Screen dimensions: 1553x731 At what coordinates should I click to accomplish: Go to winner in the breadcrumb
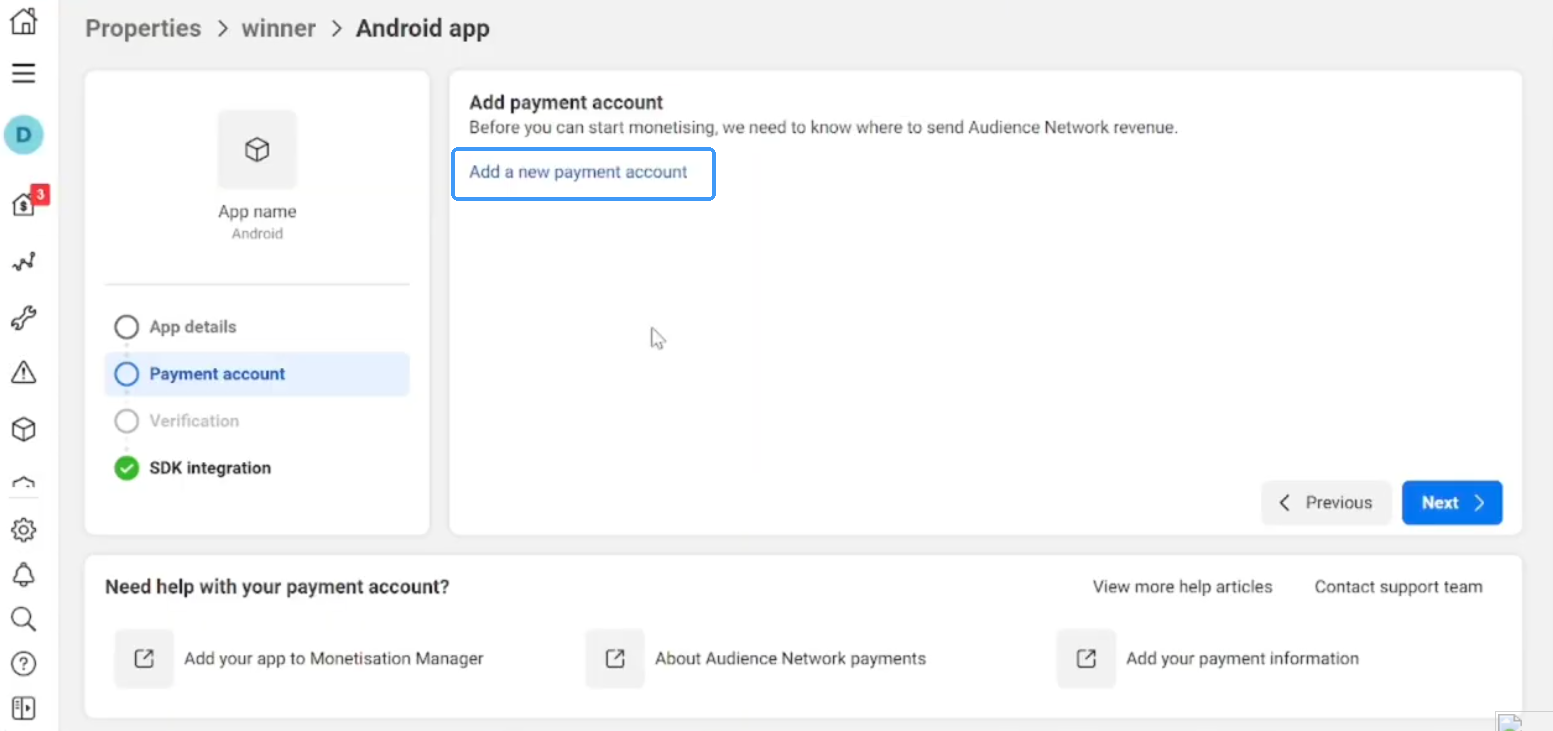pyautogui.click(x=280, y=28)
